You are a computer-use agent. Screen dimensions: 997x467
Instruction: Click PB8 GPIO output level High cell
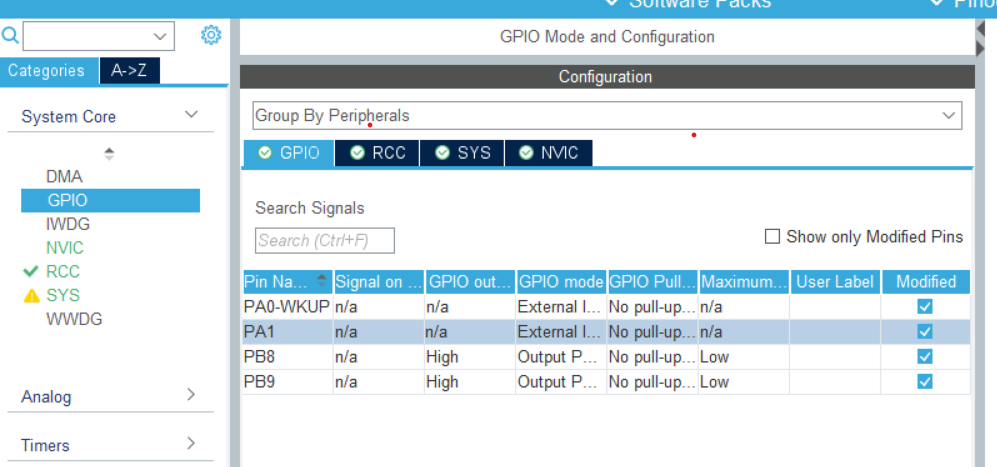click(x=470, y=356)
